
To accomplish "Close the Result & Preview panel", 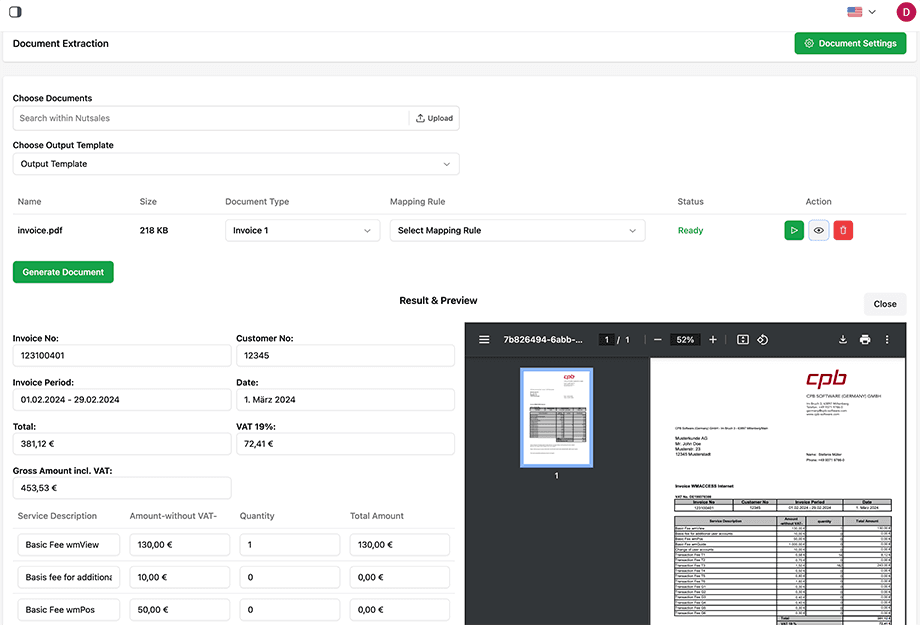I will click(885, 304).
